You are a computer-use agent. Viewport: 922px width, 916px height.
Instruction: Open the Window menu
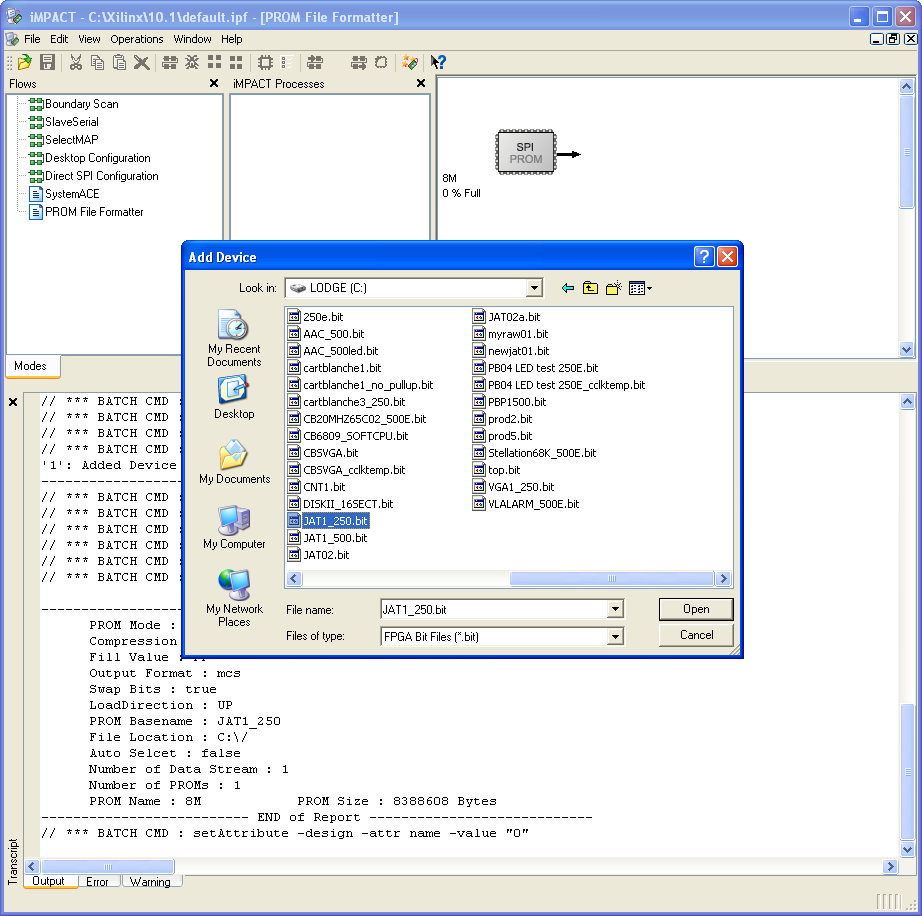point(192,39)
